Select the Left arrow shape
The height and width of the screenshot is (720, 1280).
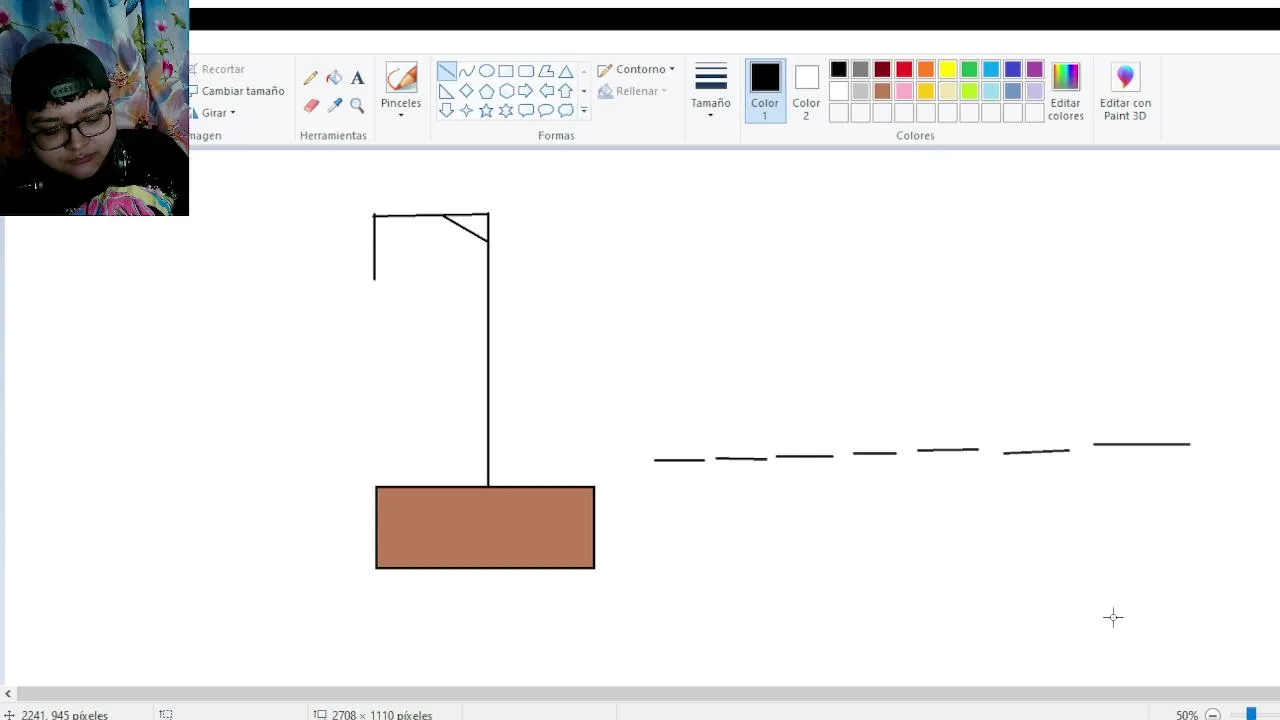tap(546, 91)
